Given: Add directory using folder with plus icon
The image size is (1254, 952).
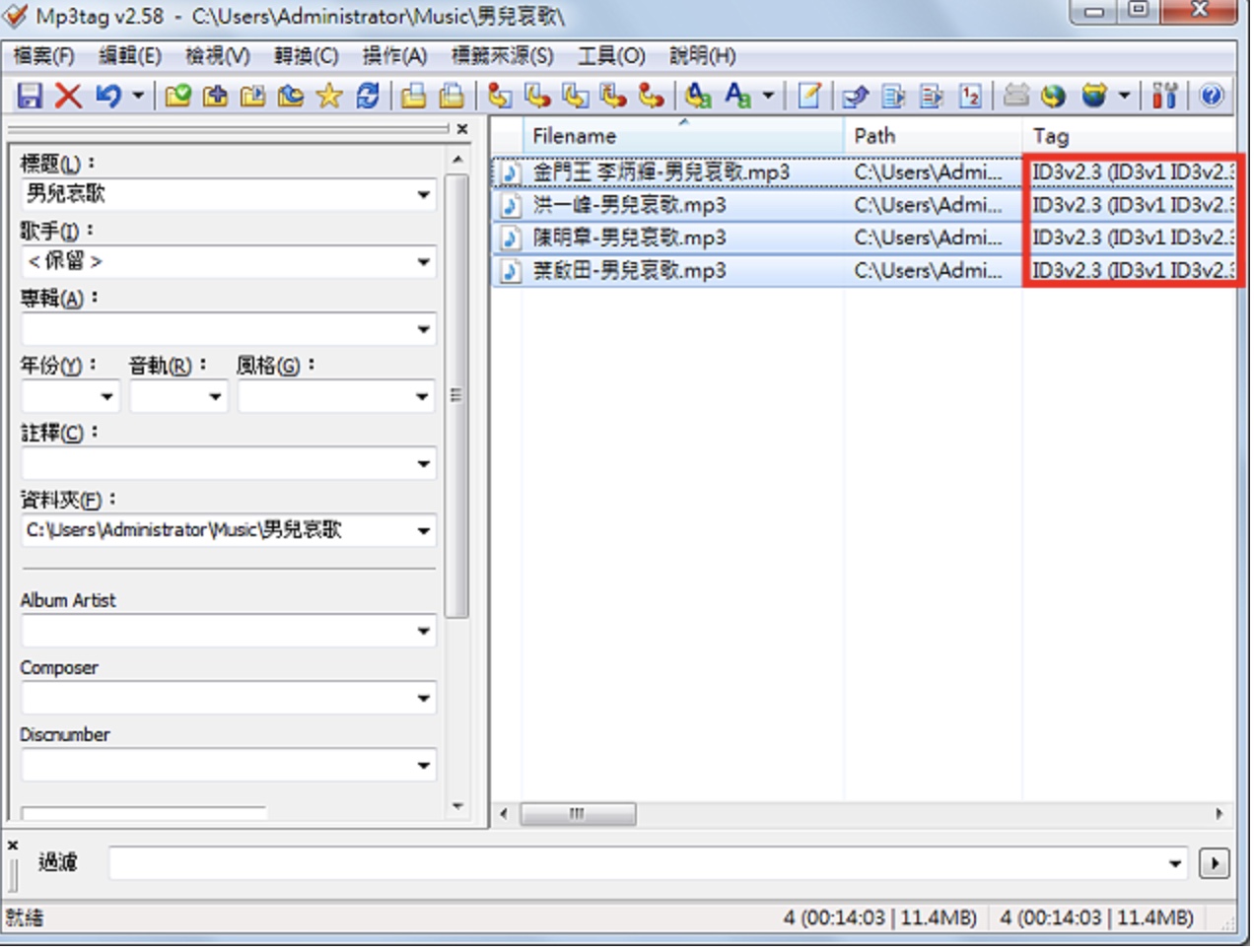Looking at the screenshot, I should [215, 96].
